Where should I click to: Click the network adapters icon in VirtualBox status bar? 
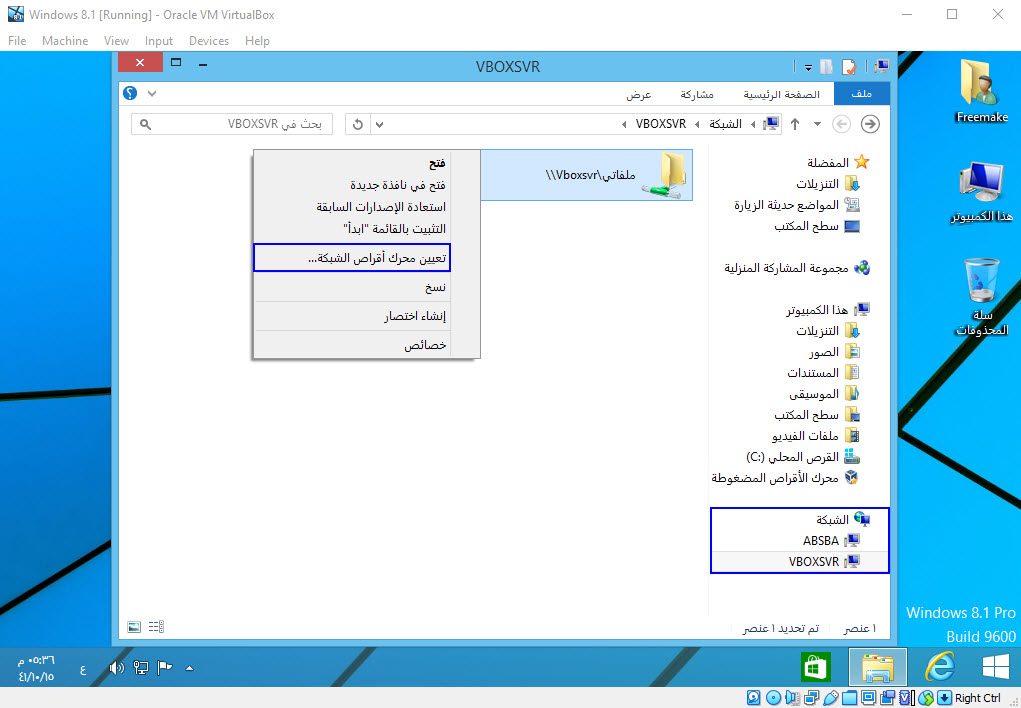click(811, 698)
